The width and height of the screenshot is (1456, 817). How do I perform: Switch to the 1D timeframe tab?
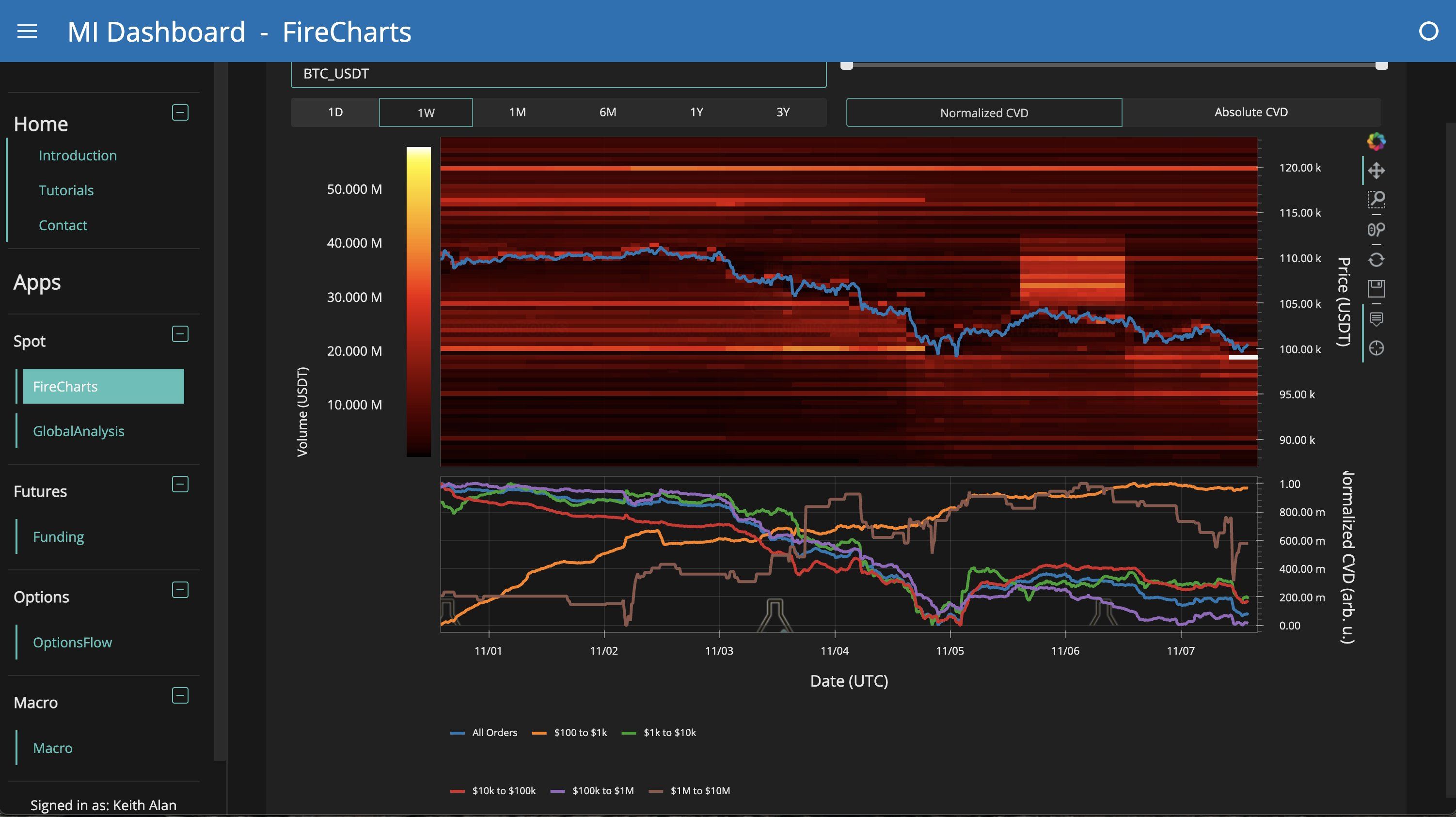click(335, 112)
